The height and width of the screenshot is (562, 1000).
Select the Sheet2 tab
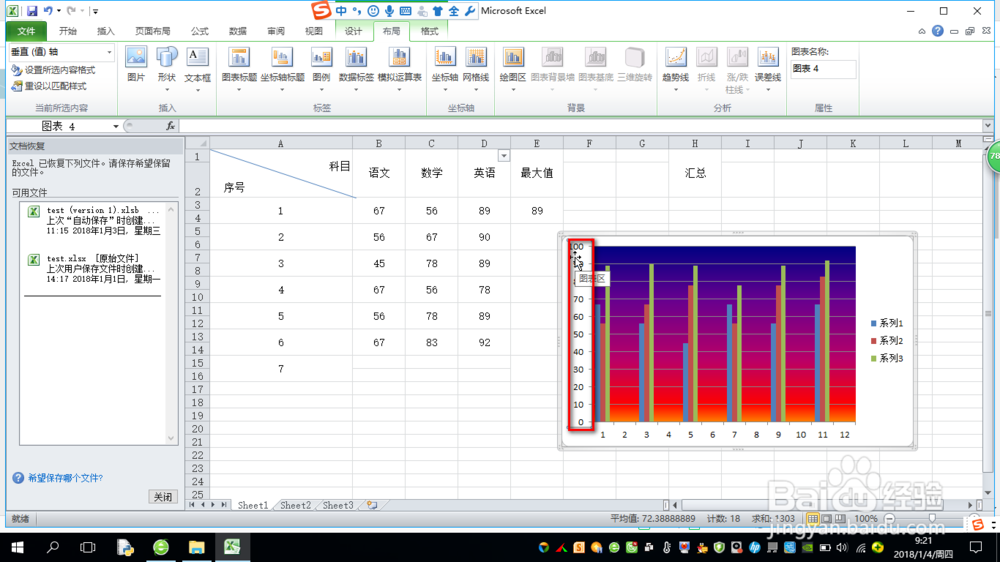295,505
